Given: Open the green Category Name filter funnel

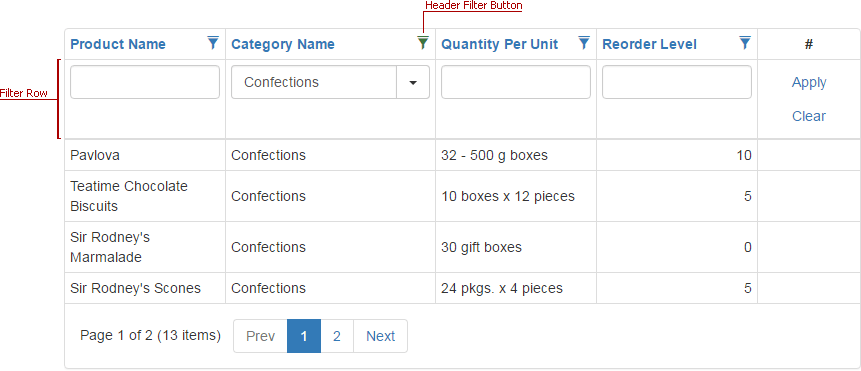Looking at the screenshot, I should [423, 43].
